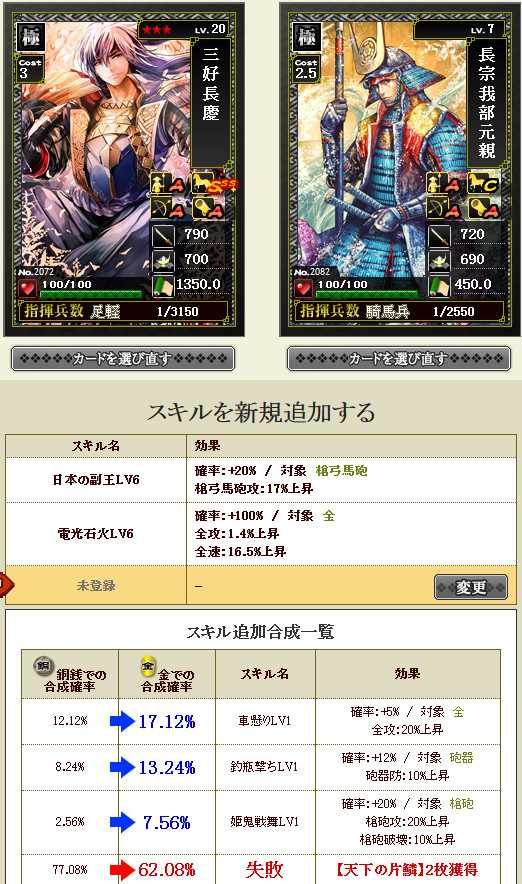
Task: Reselect the left card with カードを選び直す
Action: click(123, 359)
